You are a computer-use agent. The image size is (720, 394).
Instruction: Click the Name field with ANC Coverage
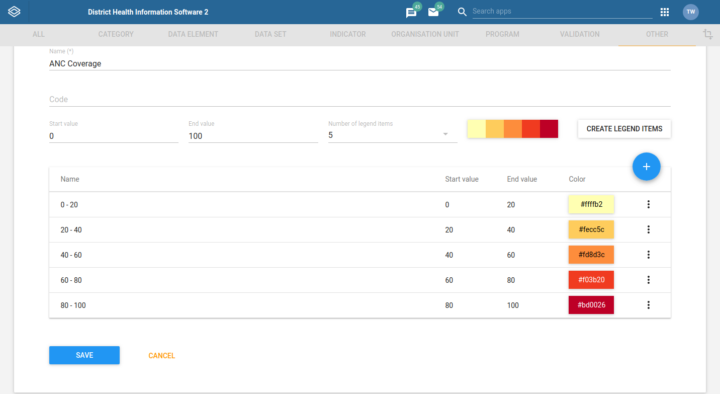[x=360, y=64]
